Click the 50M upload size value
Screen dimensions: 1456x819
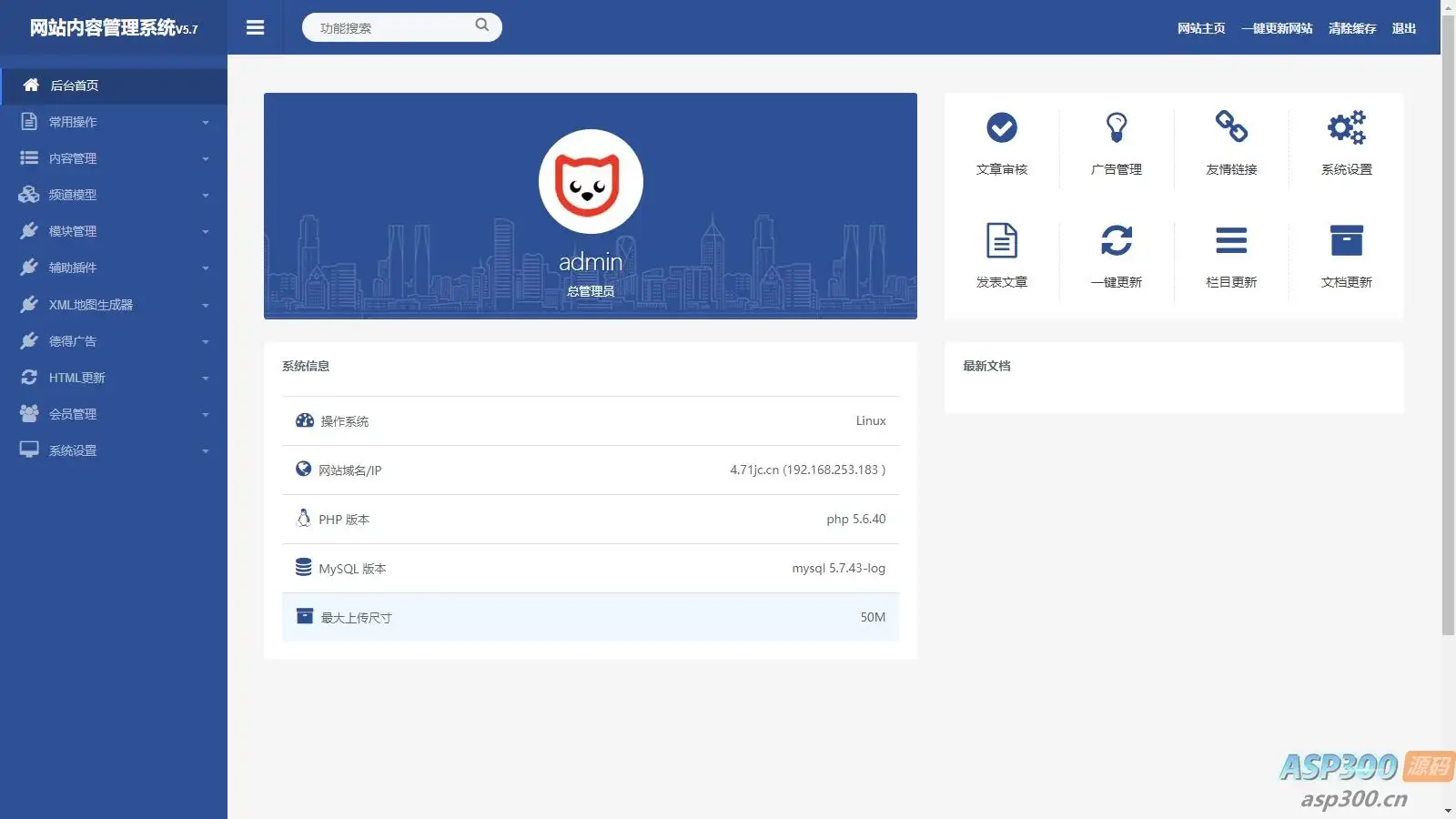(873, 617)
